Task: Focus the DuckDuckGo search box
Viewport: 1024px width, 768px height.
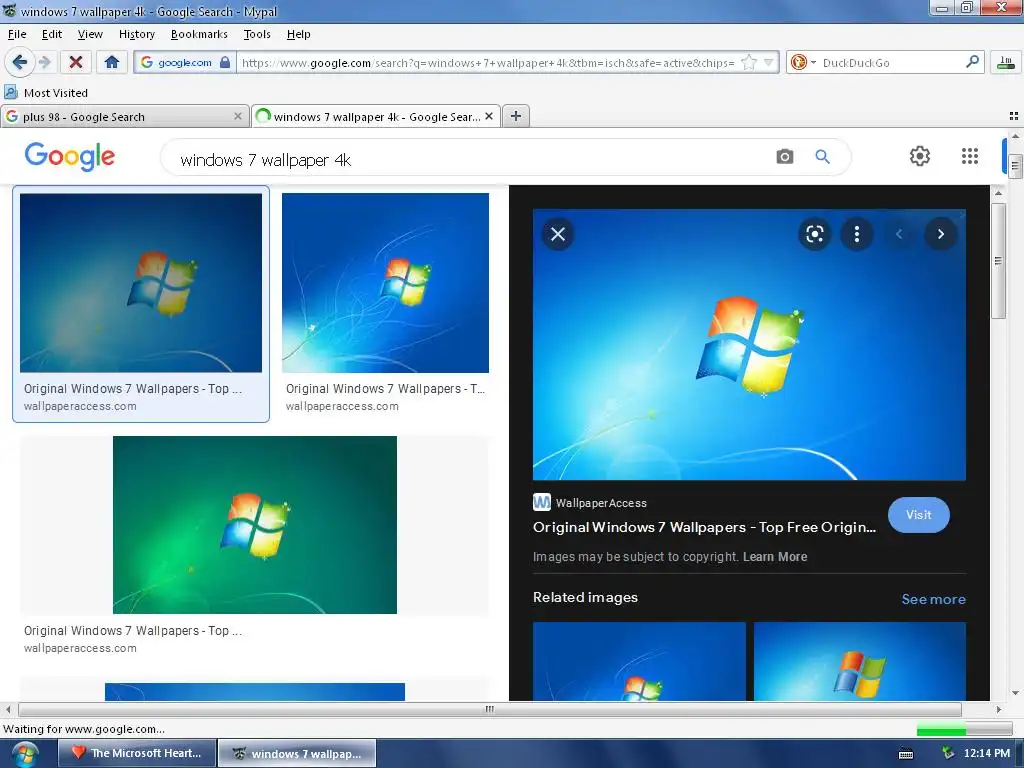Action: (x=891, y=63)
